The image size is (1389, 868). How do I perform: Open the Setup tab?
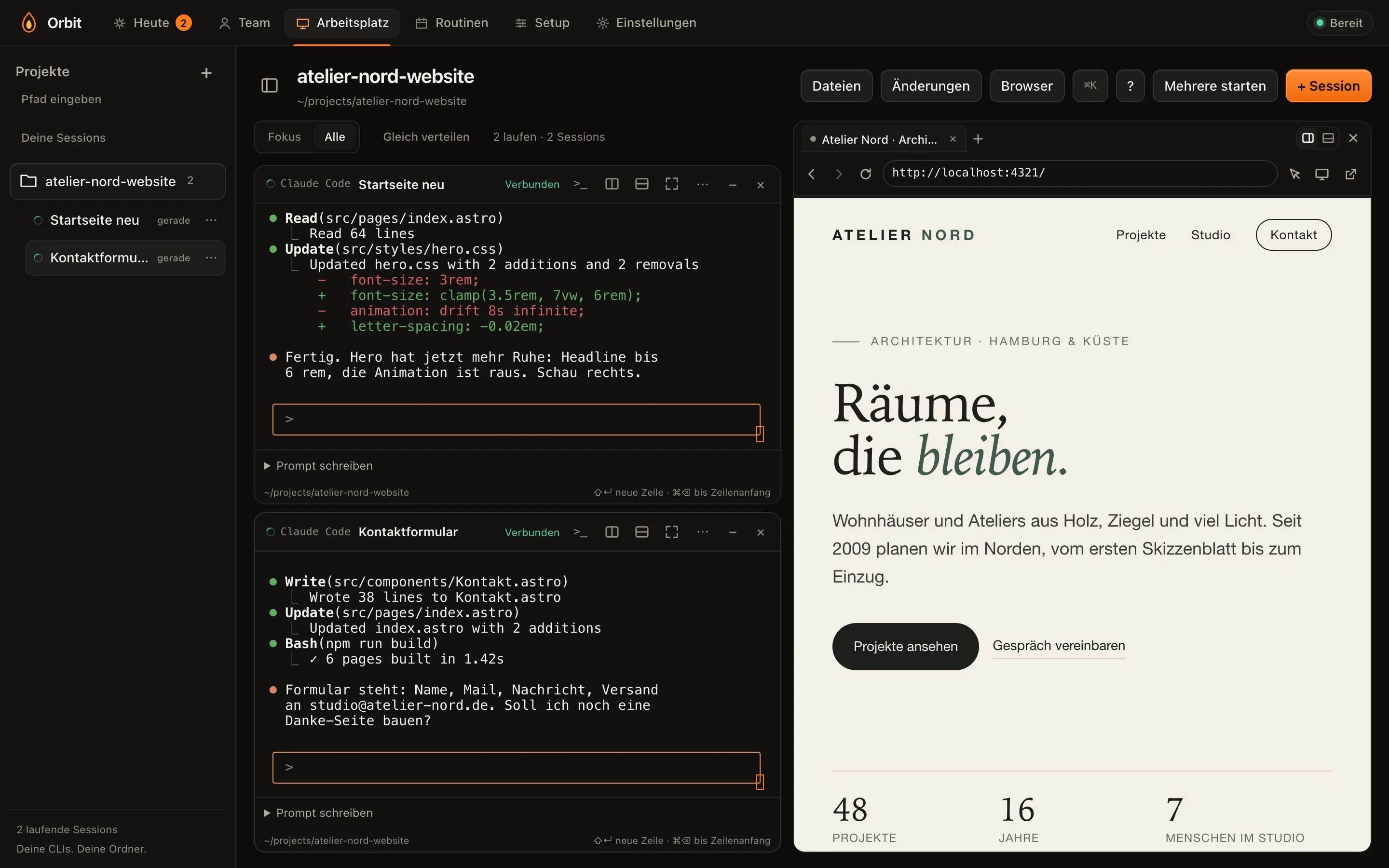tap(543, 23)
